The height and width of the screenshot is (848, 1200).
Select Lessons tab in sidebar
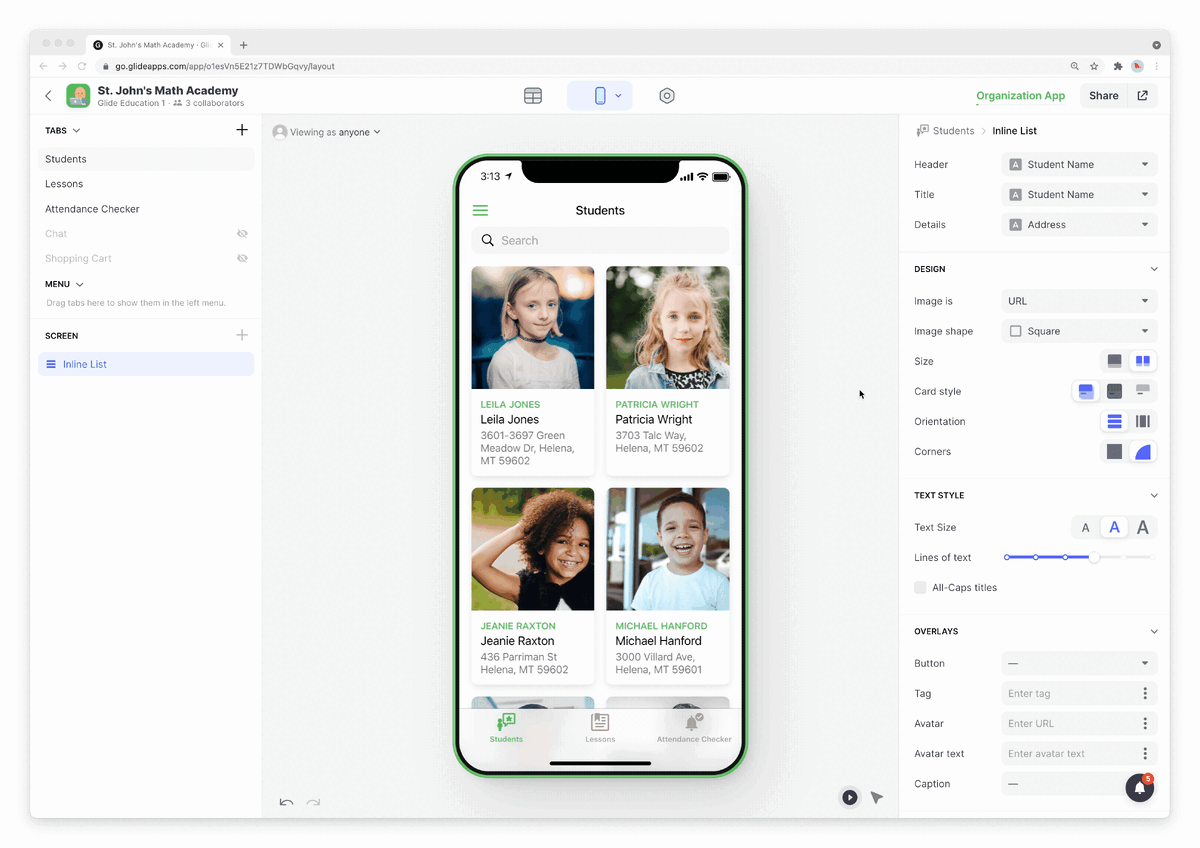point(146,184)
